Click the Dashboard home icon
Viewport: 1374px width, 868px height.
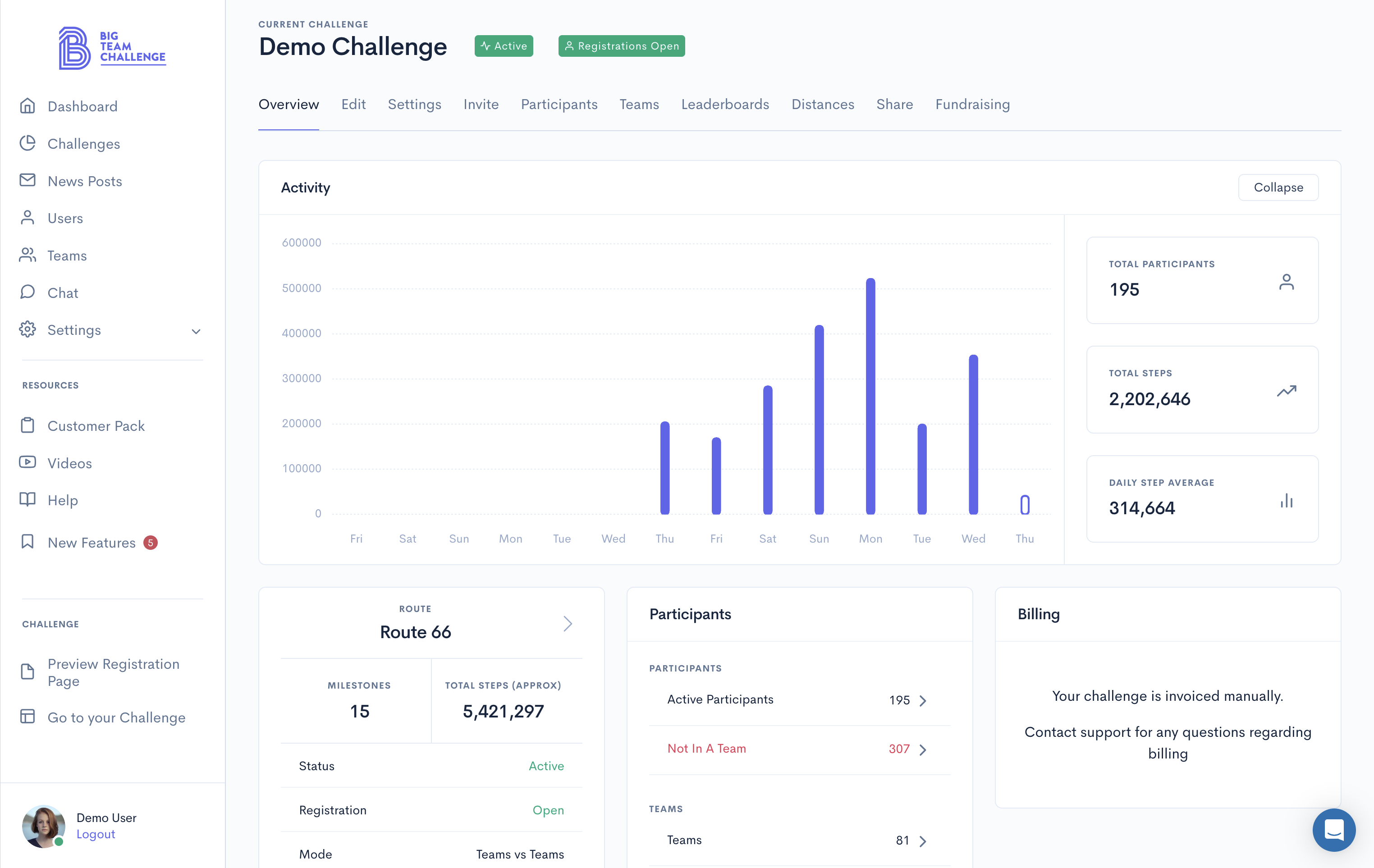coord(27,106)
